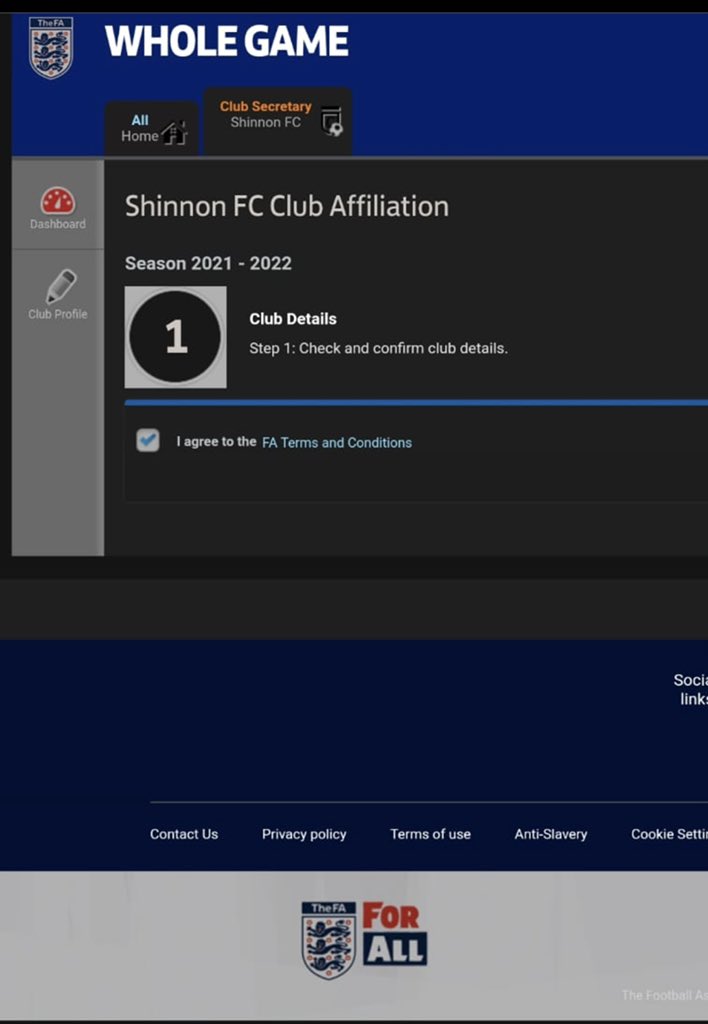Open the Cookie Settings footer link
This screenshot has width=708, height=1024.
click(669, 834)
